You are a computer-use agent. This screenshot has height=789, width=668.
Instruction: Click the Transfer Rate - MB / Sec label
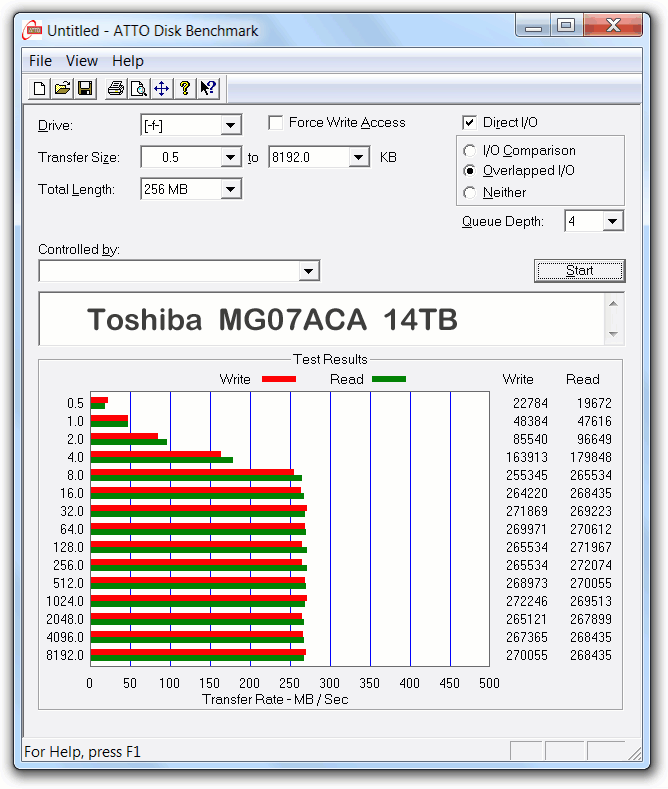coord(275,699)
